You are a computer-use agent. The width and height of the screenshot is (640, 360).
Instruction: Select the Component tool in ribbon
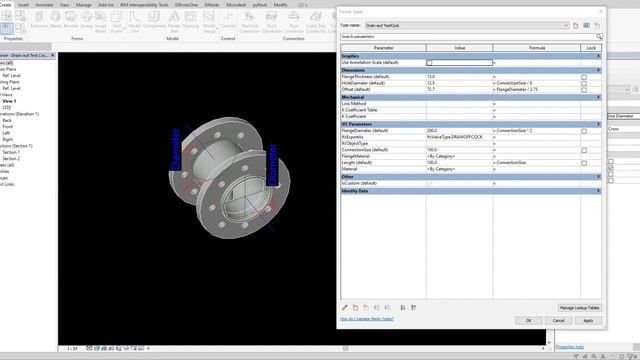coord(154,20)
